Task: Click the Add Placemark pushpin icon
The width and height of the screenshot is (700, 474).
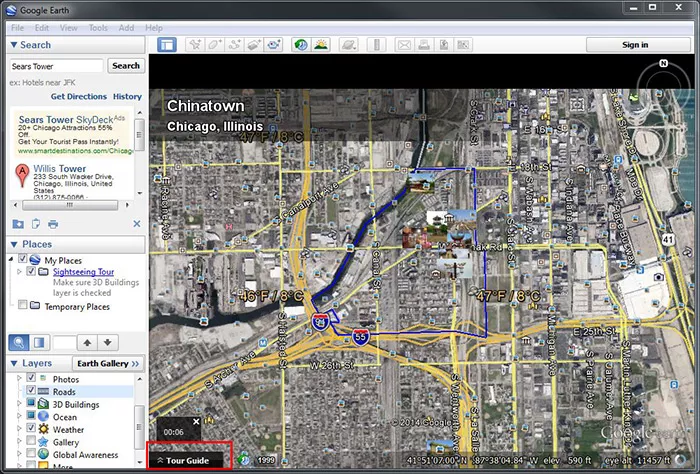Action: pyautogui.click(x=195, y=45)
